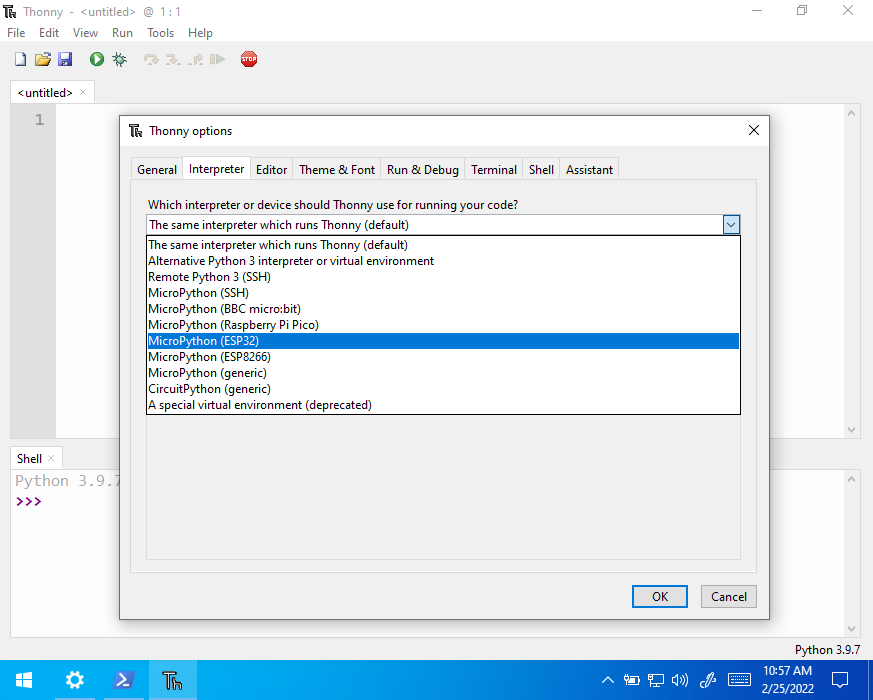Close the Shell panel tab
The height and width of the screenshot is (700, 873).
pos(51,458)
